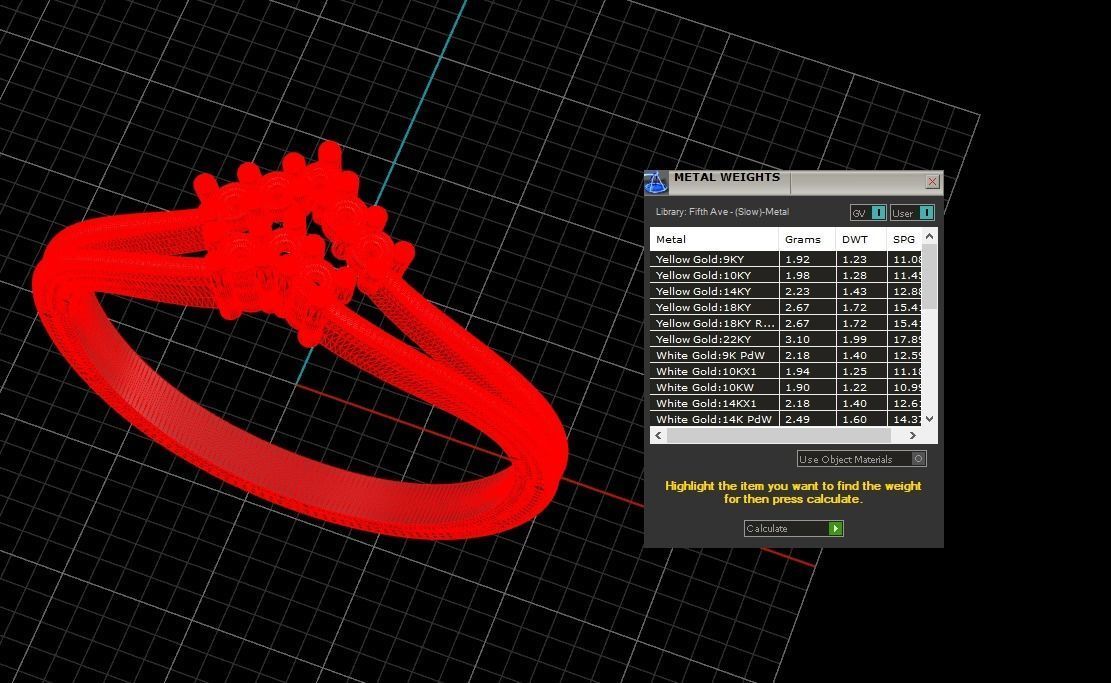Click the vertical scrollbar thumb in metal list

tap(930, 276)
